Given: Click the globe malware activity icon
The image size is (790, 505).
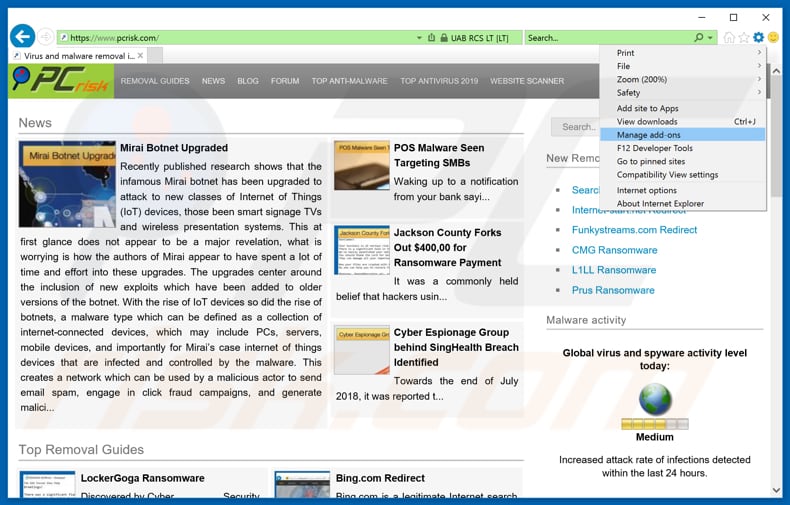Looking at the screenshot, I should [655, 399].
